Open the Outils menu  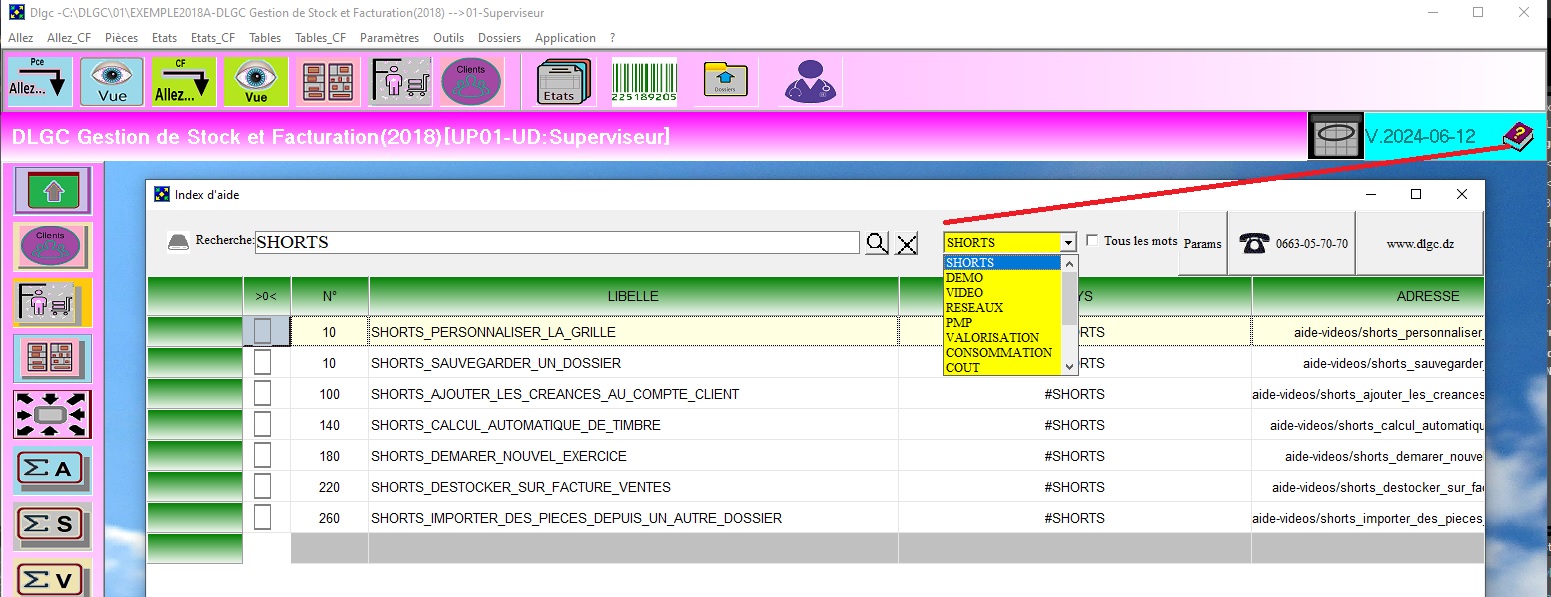pos(448,38)
